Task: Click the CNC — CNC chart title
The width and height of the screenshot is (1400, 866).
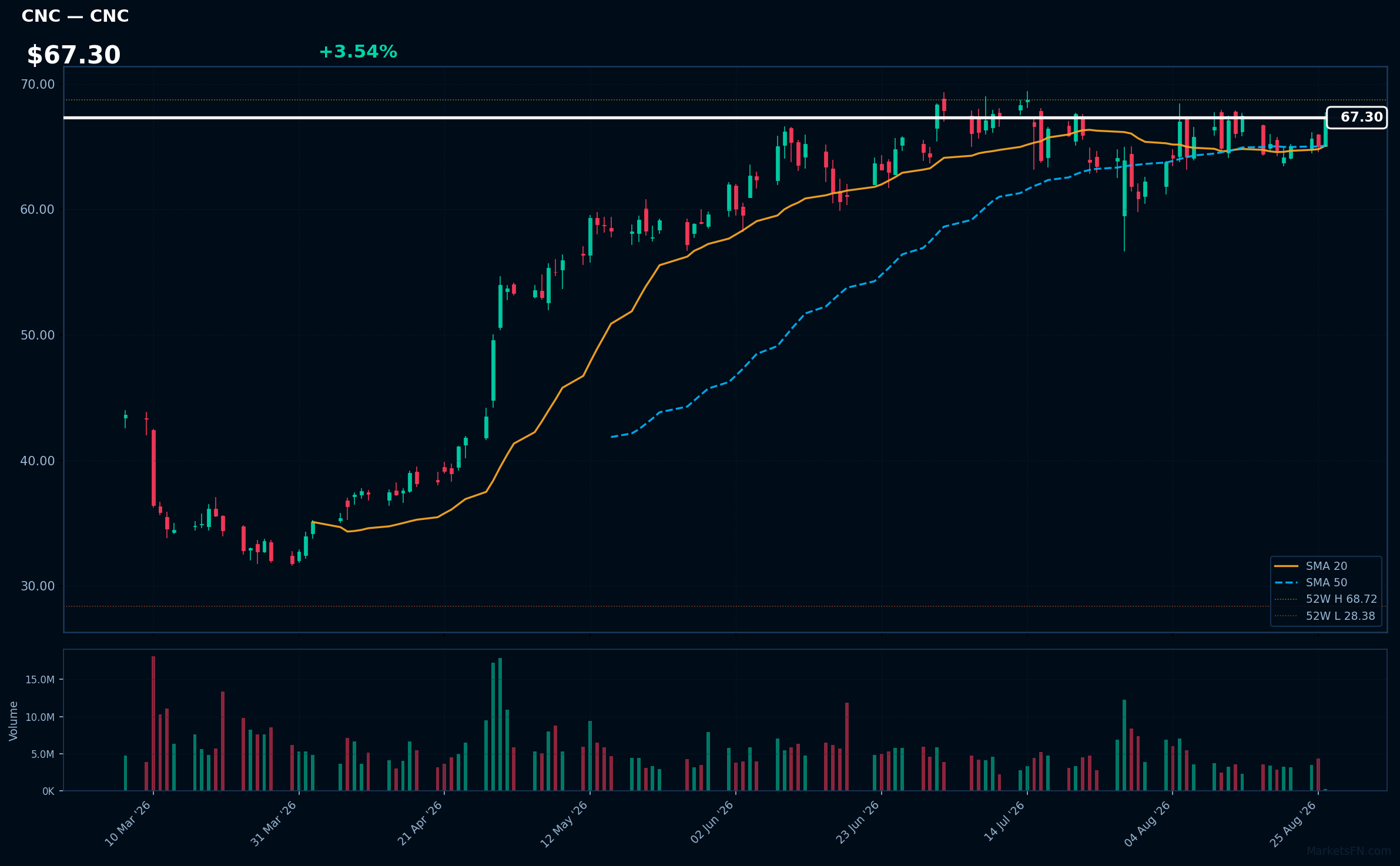Action: pyautogui.click(x=75, y=16)
